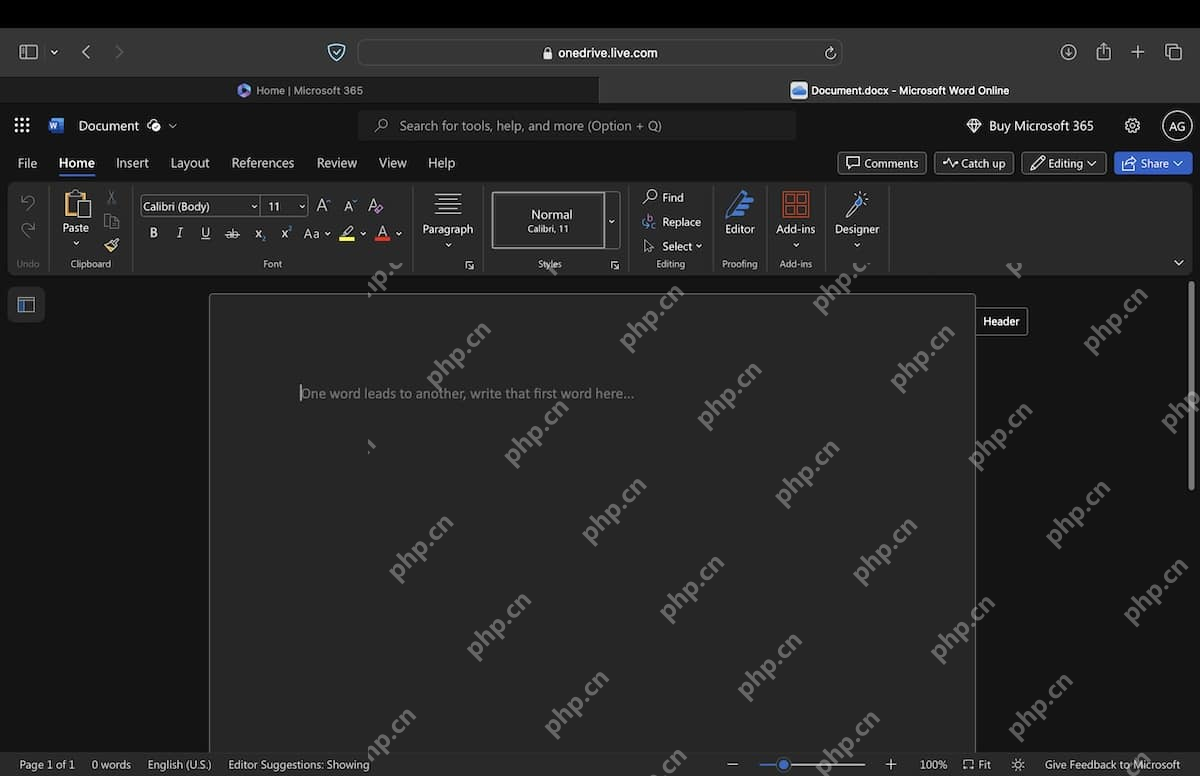Click the zoom in plus icon
The width and height of the screenshot is (1200, 776).
click(891, 764)
